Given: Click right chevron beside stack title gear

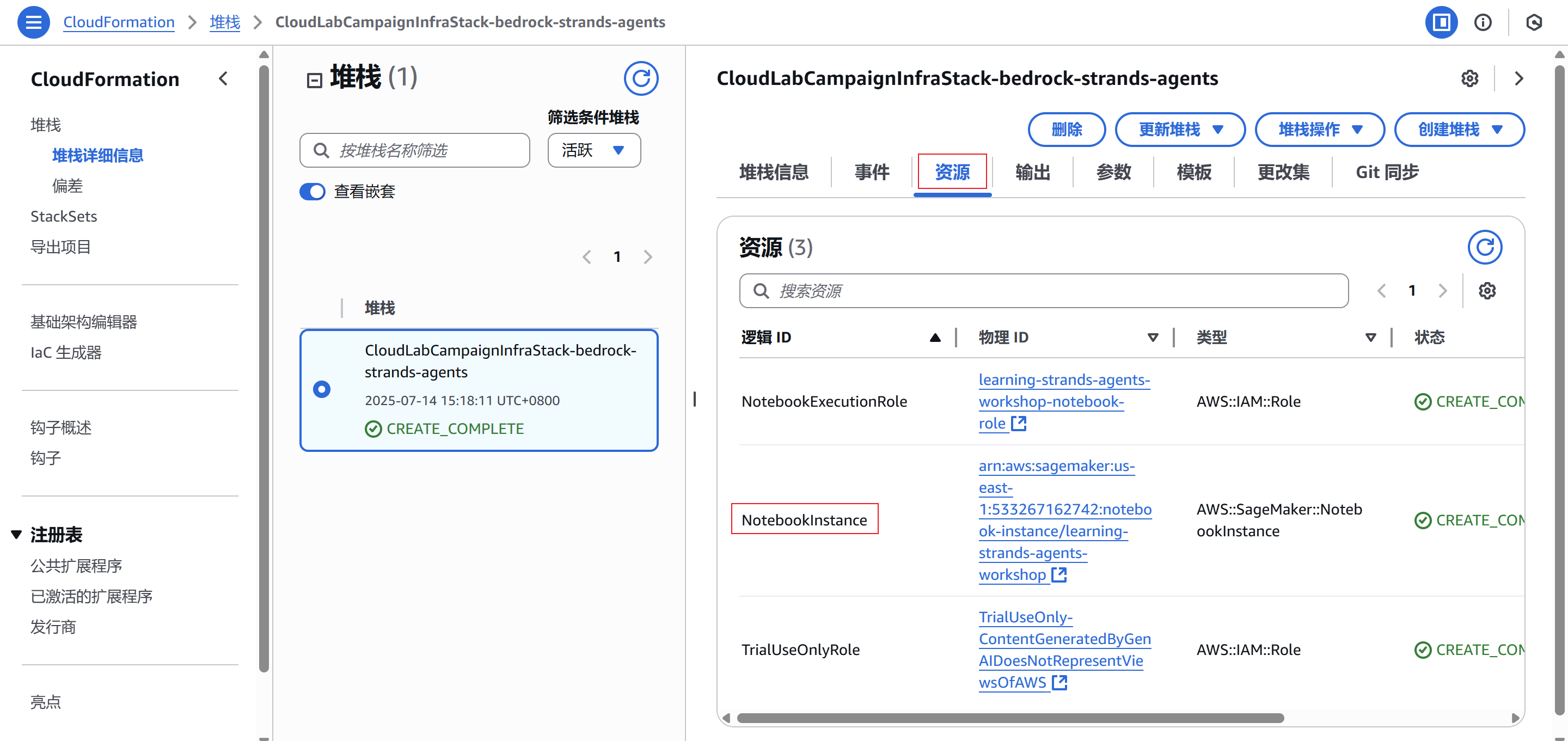Looking at the screenshot, I should [x=1518, y=78].
